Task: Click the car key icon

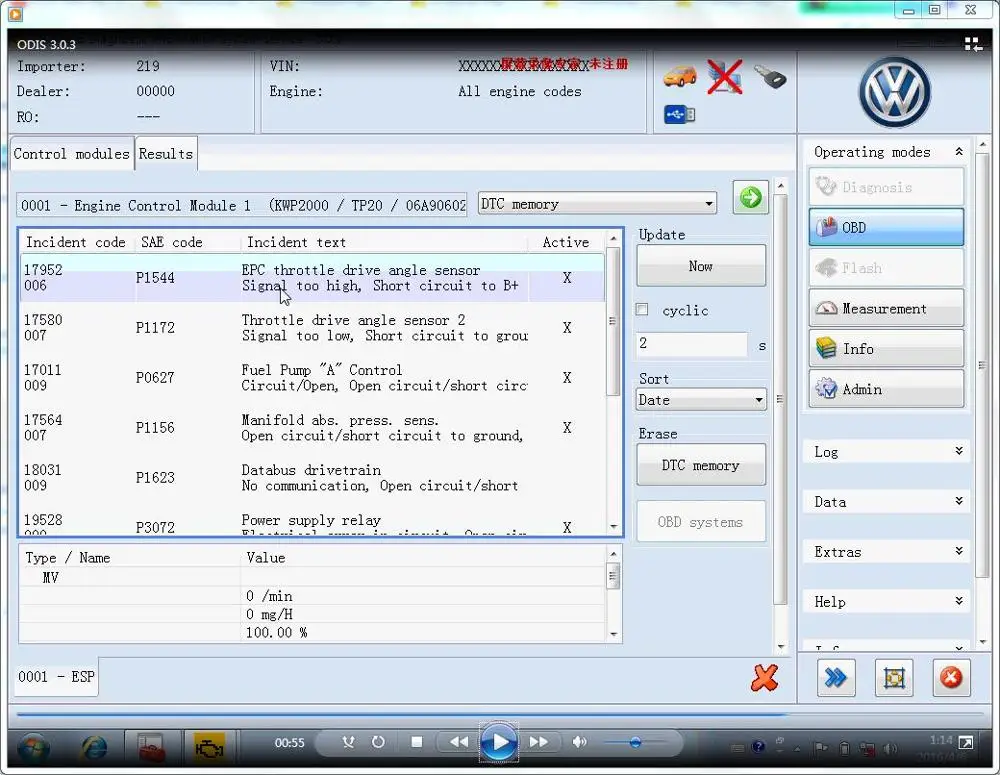Action: tap(770, 77)
